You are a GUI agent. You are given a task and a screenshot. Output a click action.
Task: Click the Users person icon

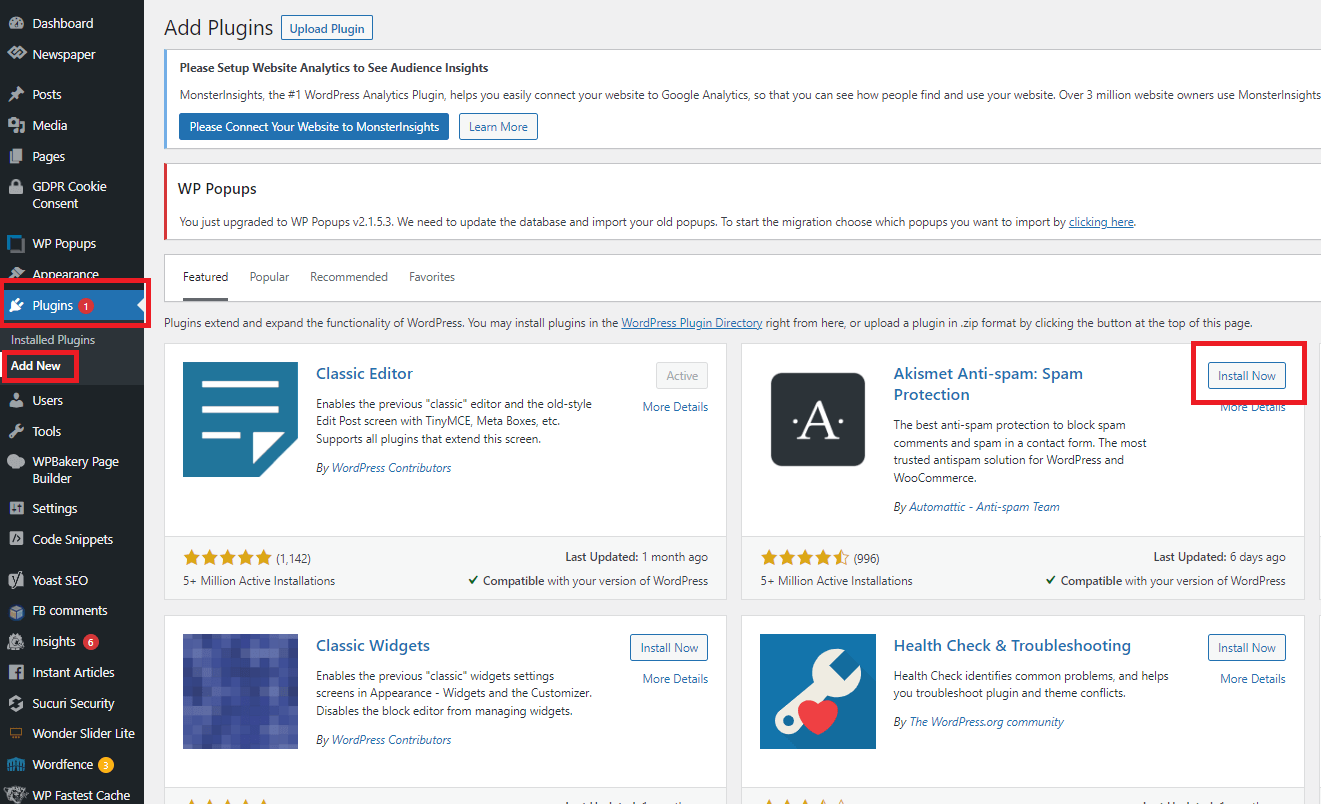pyautogui.click(x=16, y=400)
